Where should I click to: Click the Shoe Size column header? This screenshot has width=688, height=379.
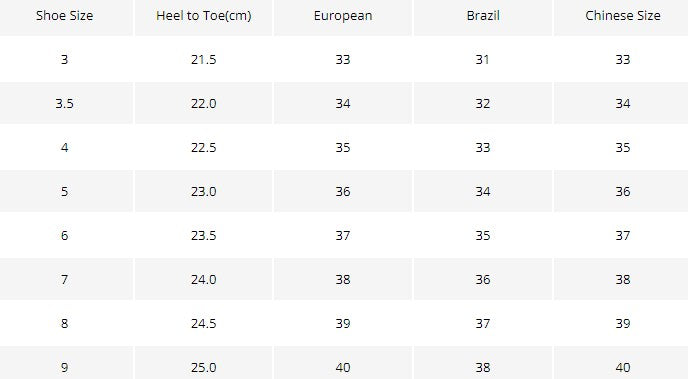(x=64, y=16)
